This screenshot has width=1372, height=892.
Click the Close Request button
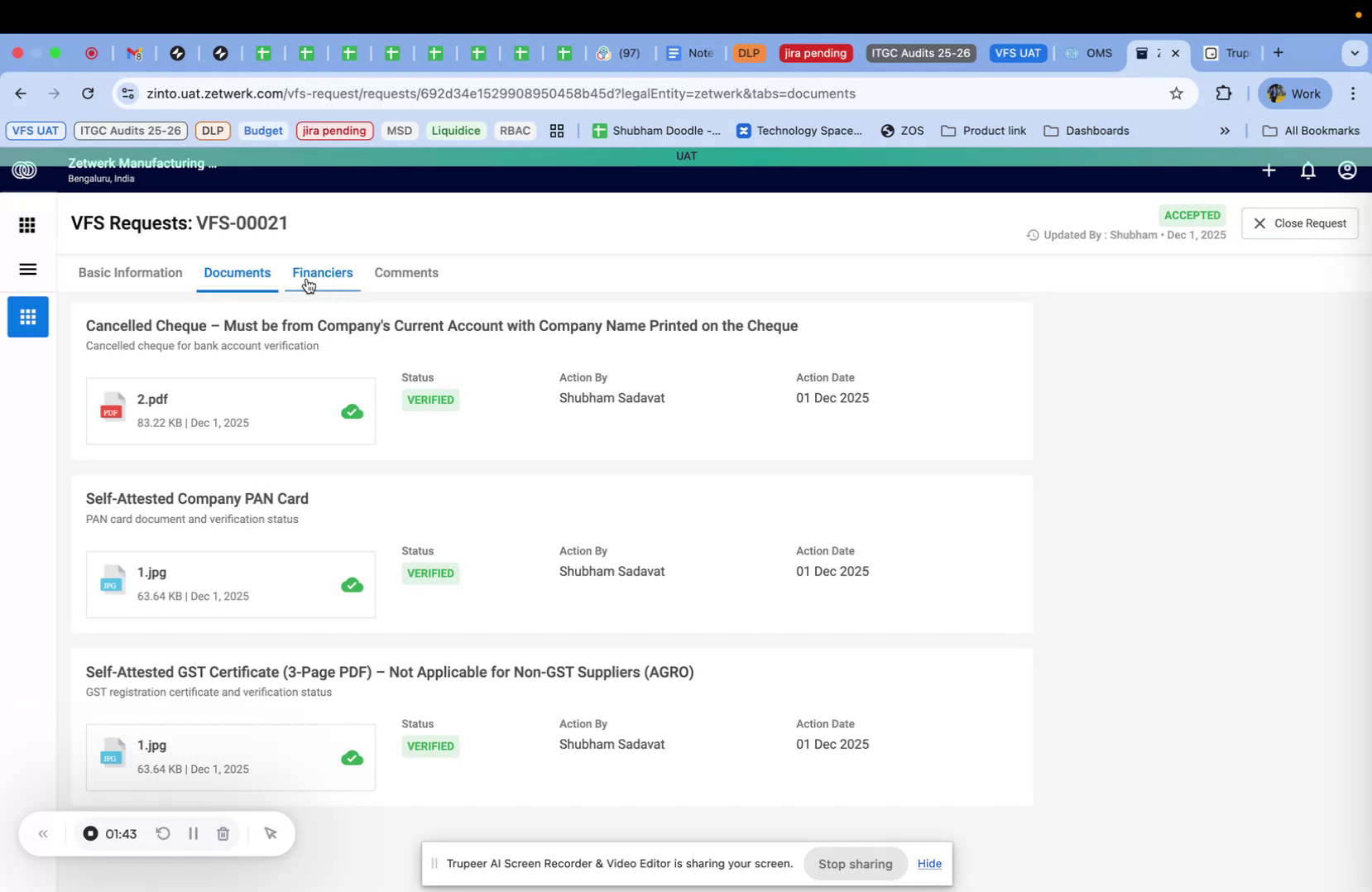[1299, 223]
